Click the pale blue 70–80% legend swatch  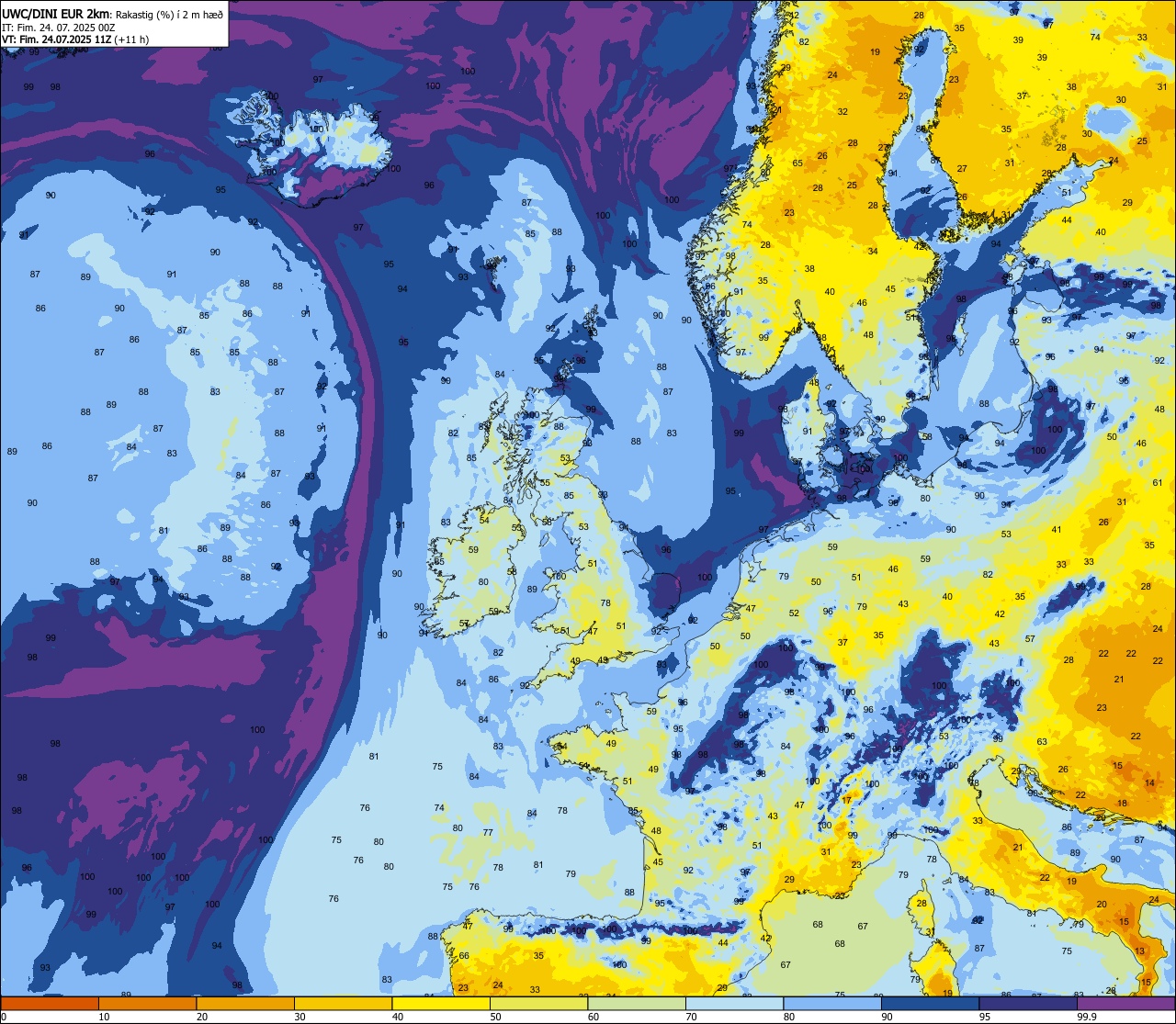point(734,1003)
